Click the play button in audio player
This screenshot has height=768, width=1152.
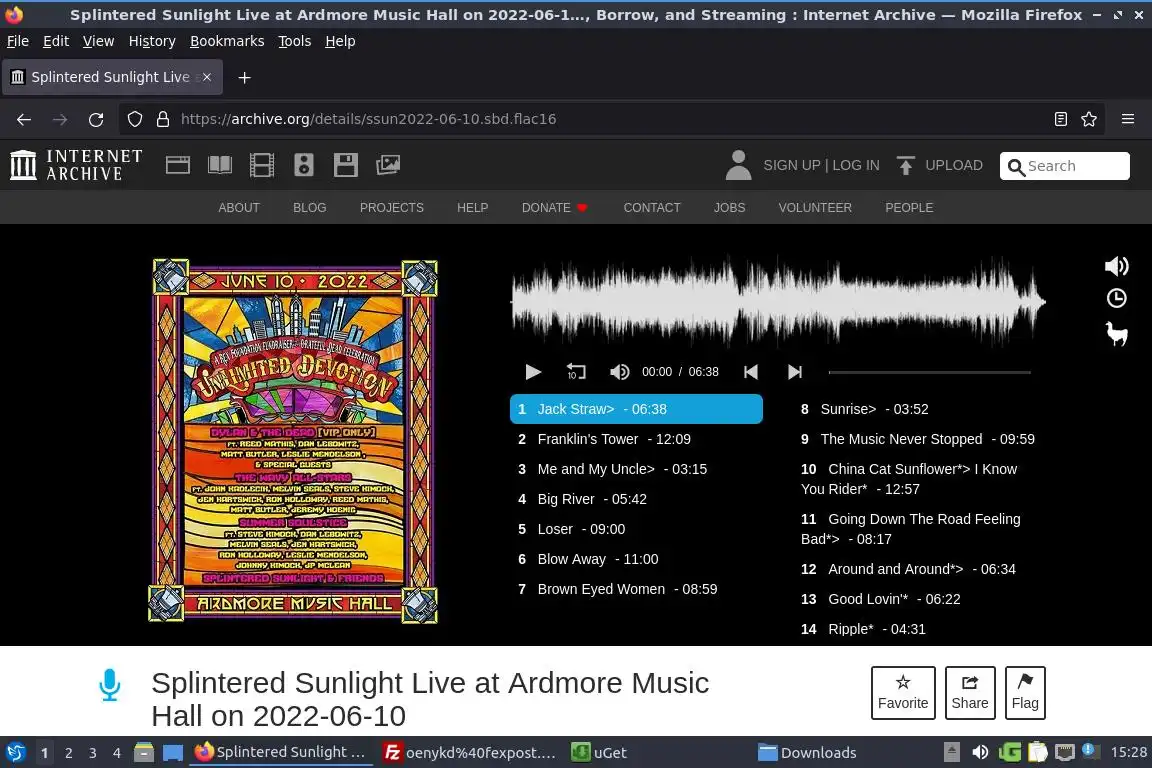point(533,372)
